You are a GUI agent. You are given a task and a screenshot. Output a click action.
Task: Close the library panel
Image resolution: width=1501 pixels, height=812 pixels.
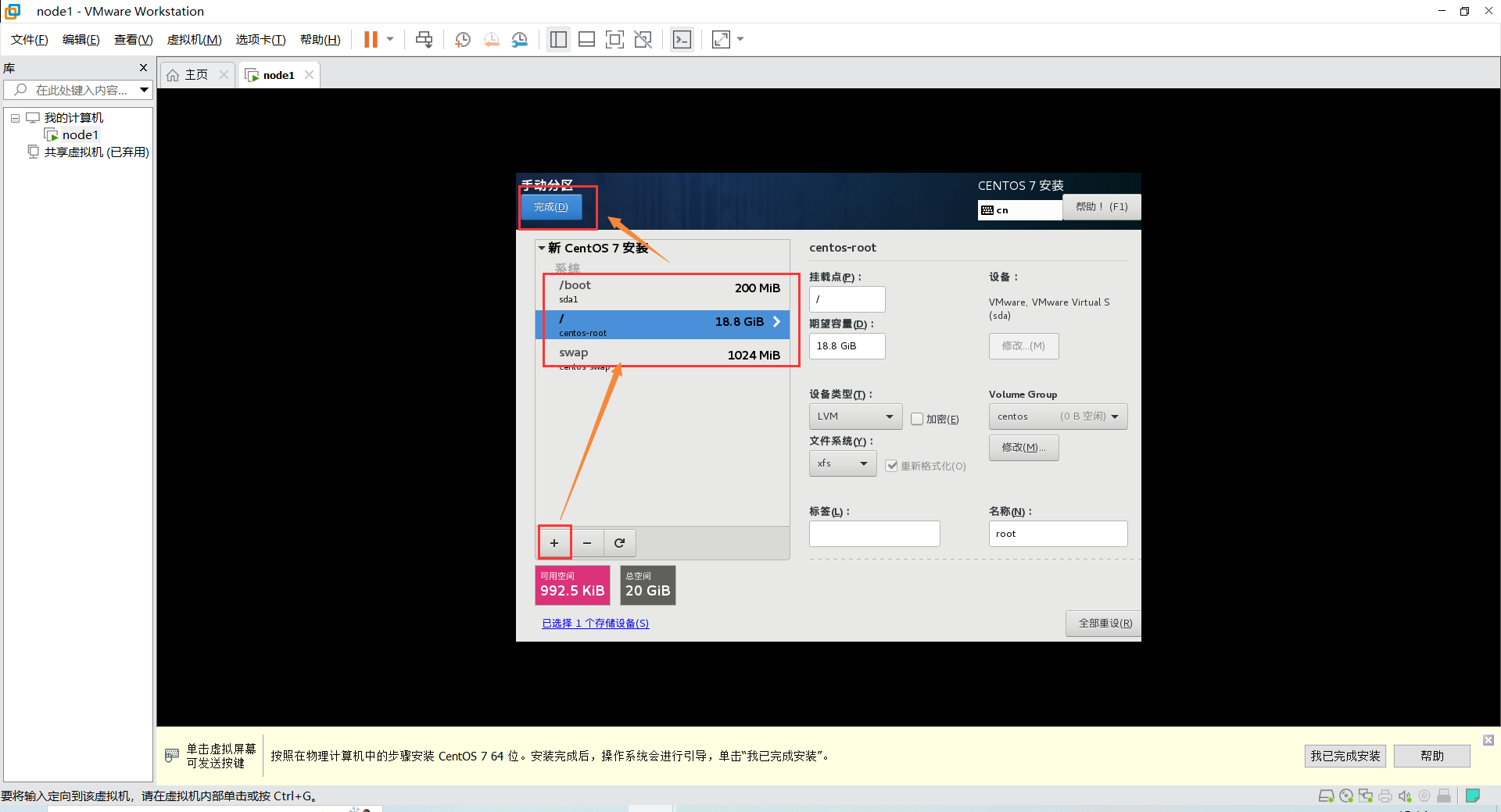click(143, 68)
